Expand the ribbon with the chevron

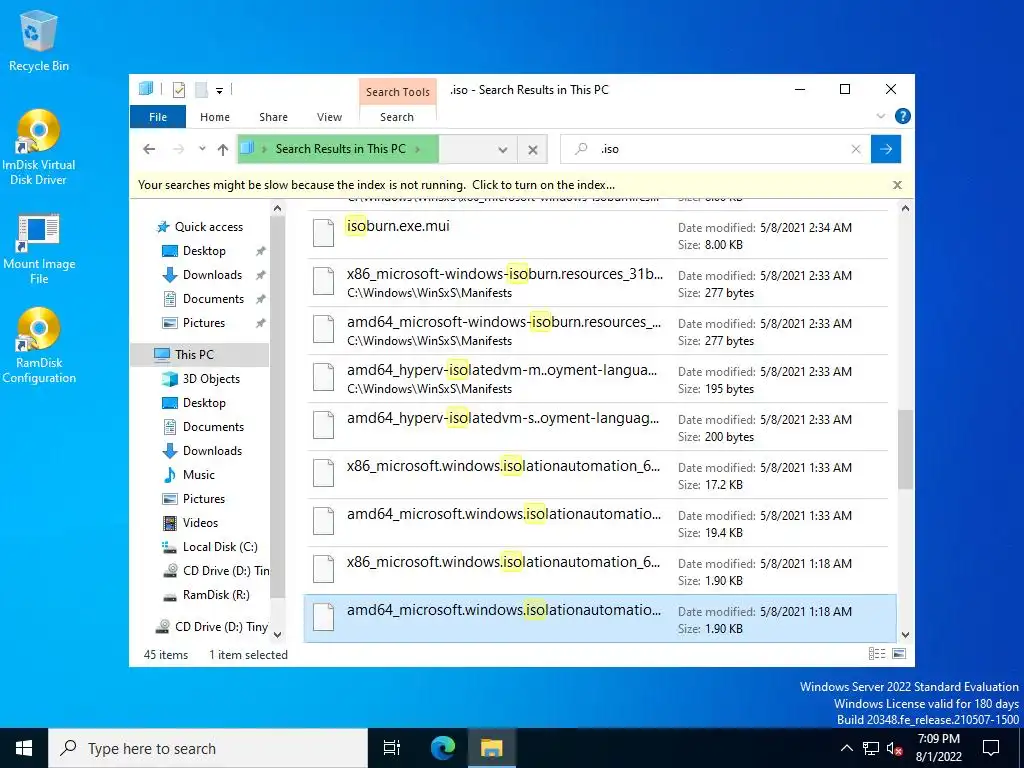point(880,116)
